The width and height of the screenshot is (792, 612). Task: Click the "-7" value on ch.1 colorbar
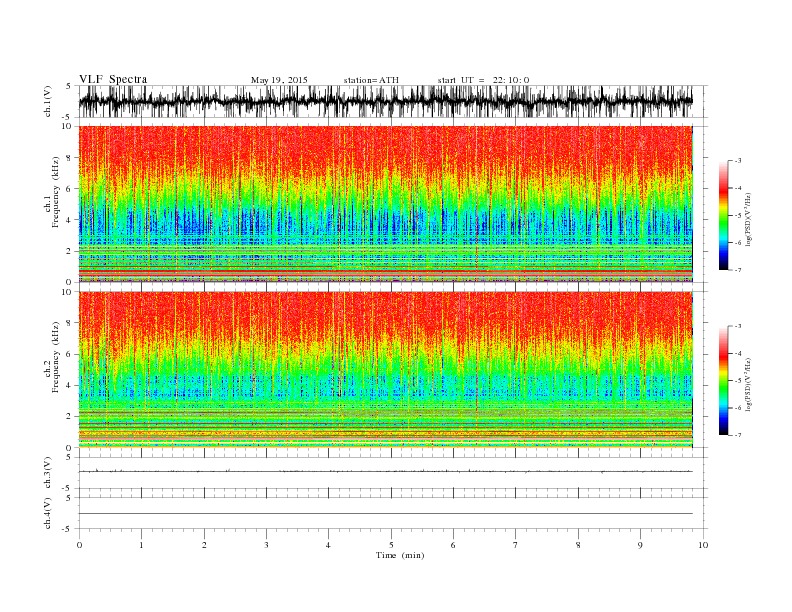click(x=738, y=270)
